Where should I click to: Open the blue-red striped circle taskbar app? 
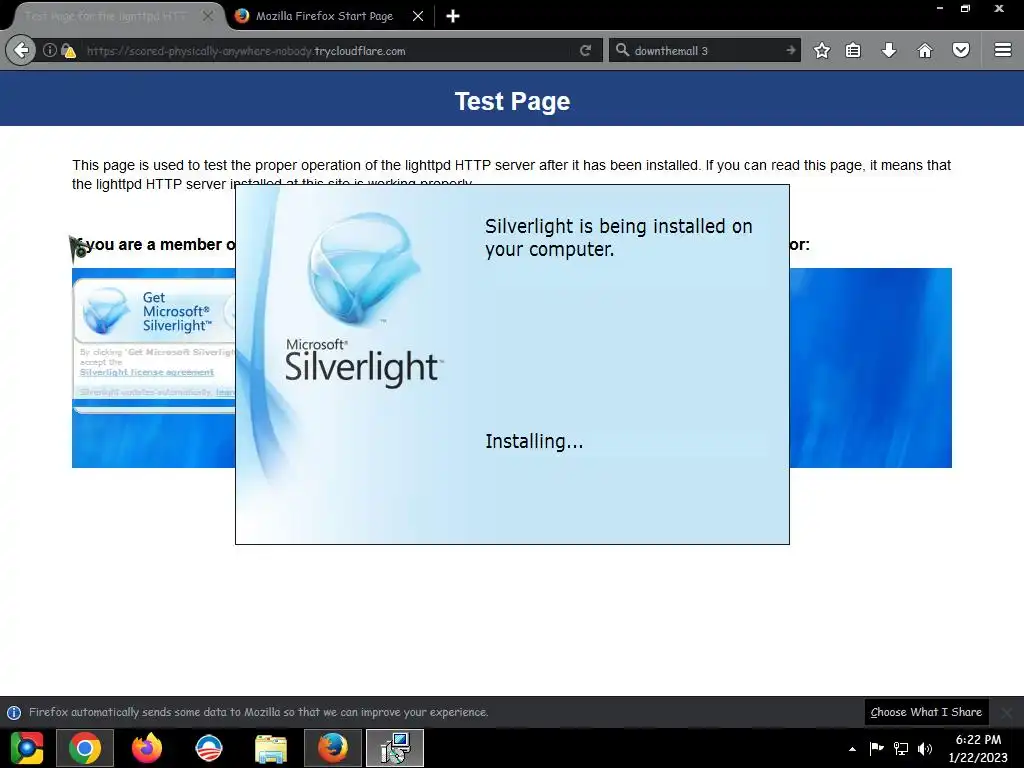coord(209,748)
